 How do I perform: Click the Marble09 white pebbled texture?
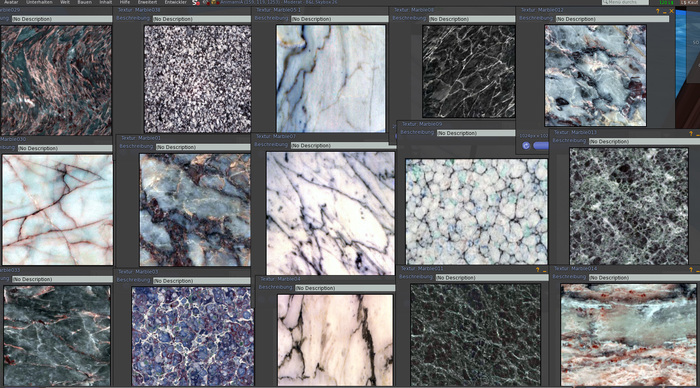point(476,212)
